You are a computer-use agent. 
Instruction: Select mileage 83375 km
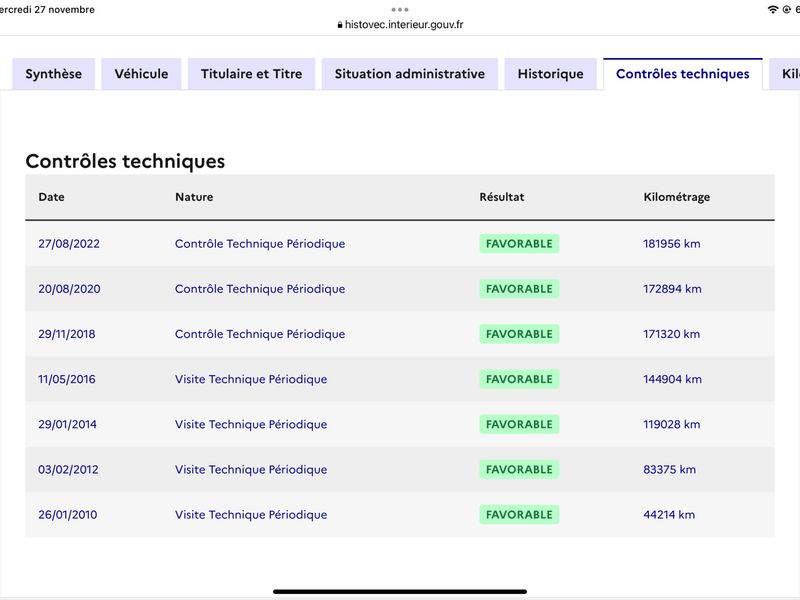pos(669,469)
